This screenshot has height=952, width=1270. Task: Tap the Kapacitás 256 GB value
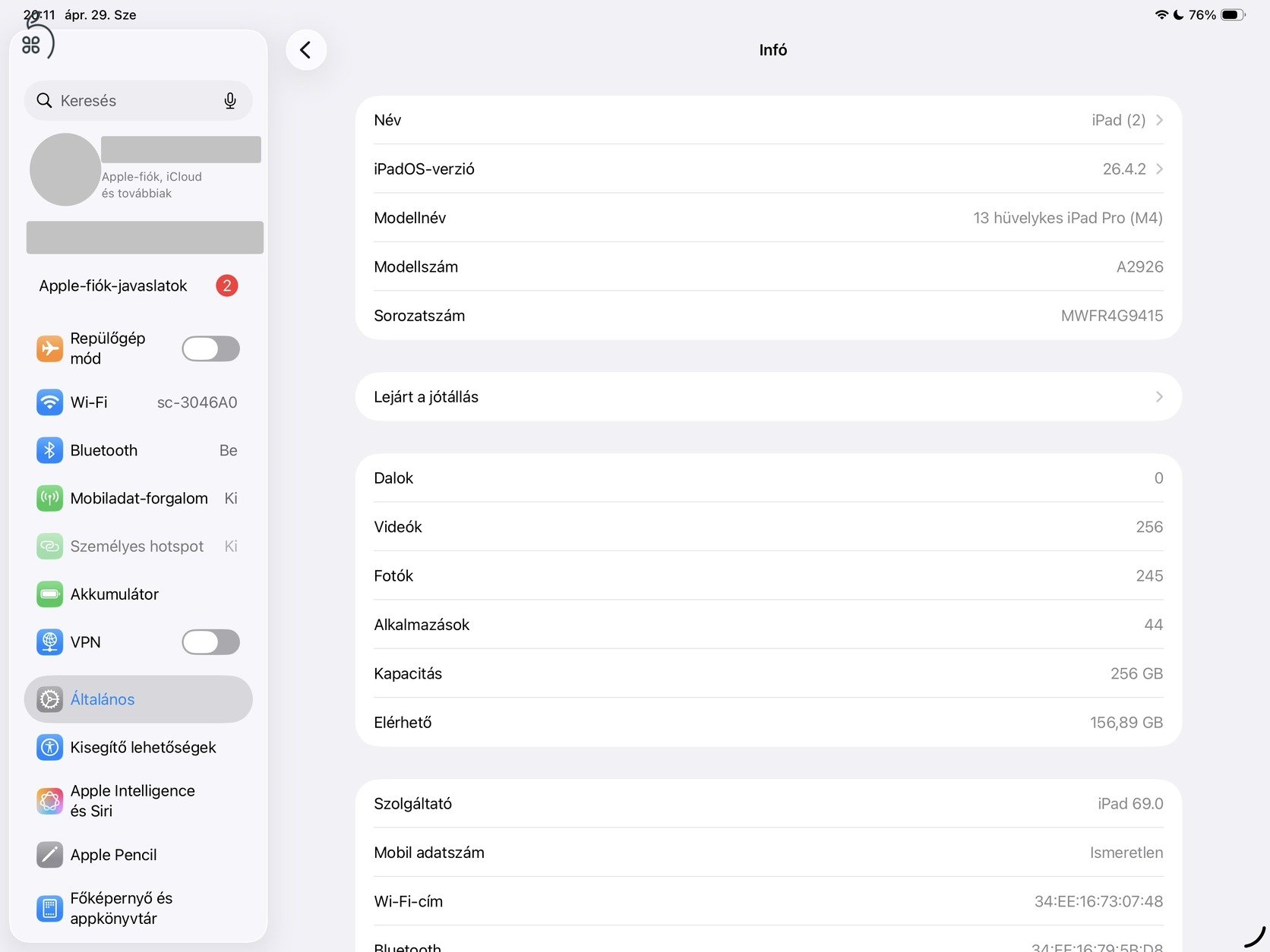(1136, 673)
